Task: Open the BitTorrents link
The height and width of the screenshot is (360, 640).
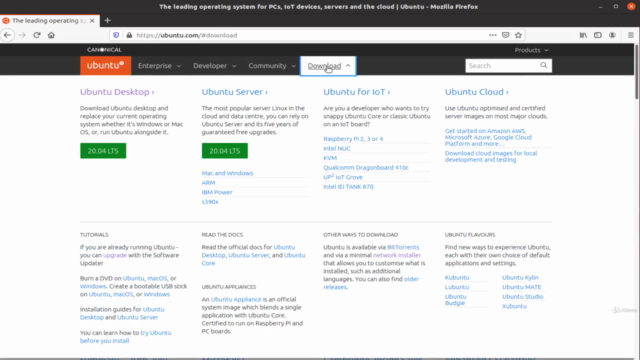Action: pyautogui.click(x=403, y=247)
